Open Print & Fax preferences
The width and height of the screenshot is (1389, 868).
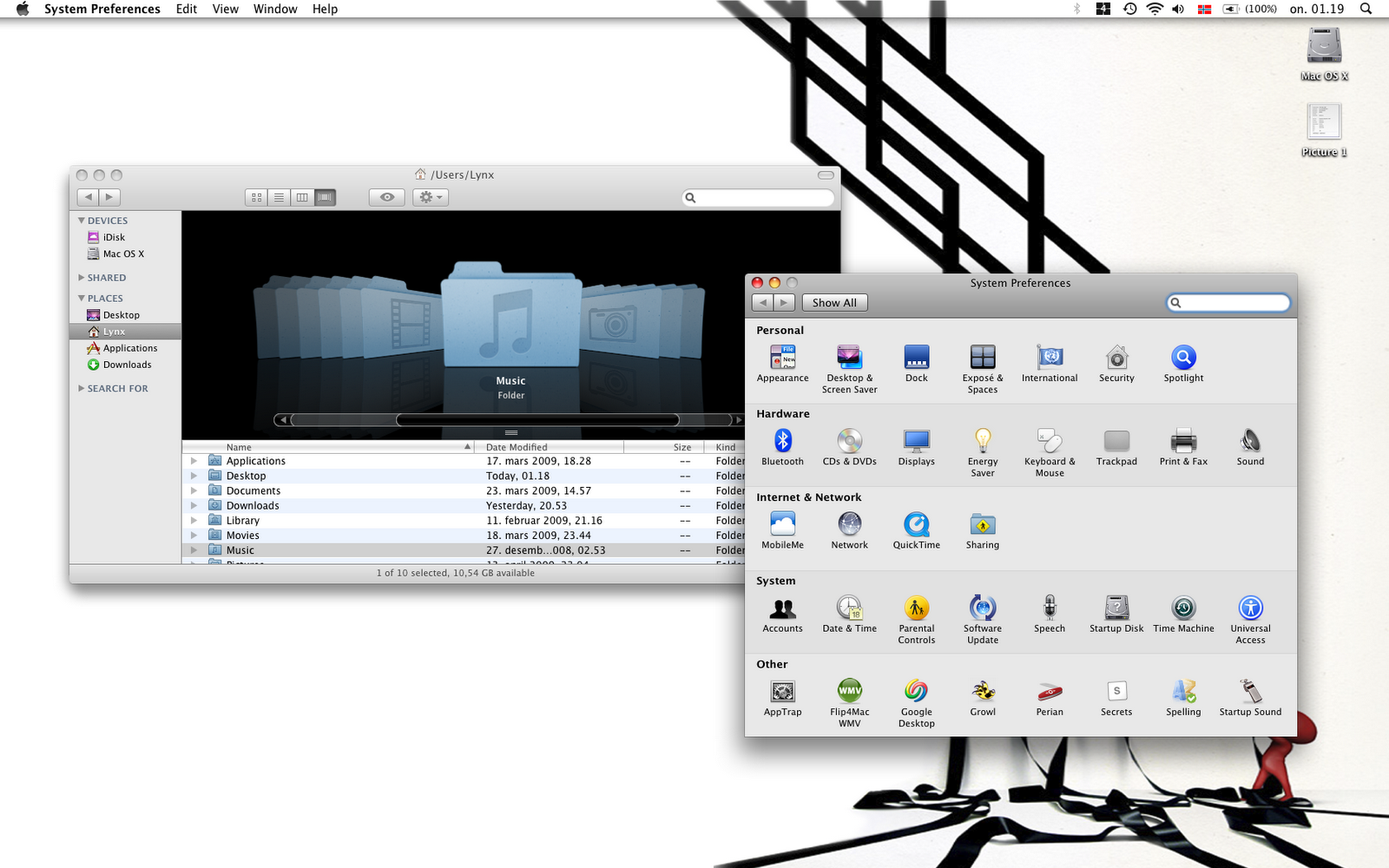(x=1183, y=446)
